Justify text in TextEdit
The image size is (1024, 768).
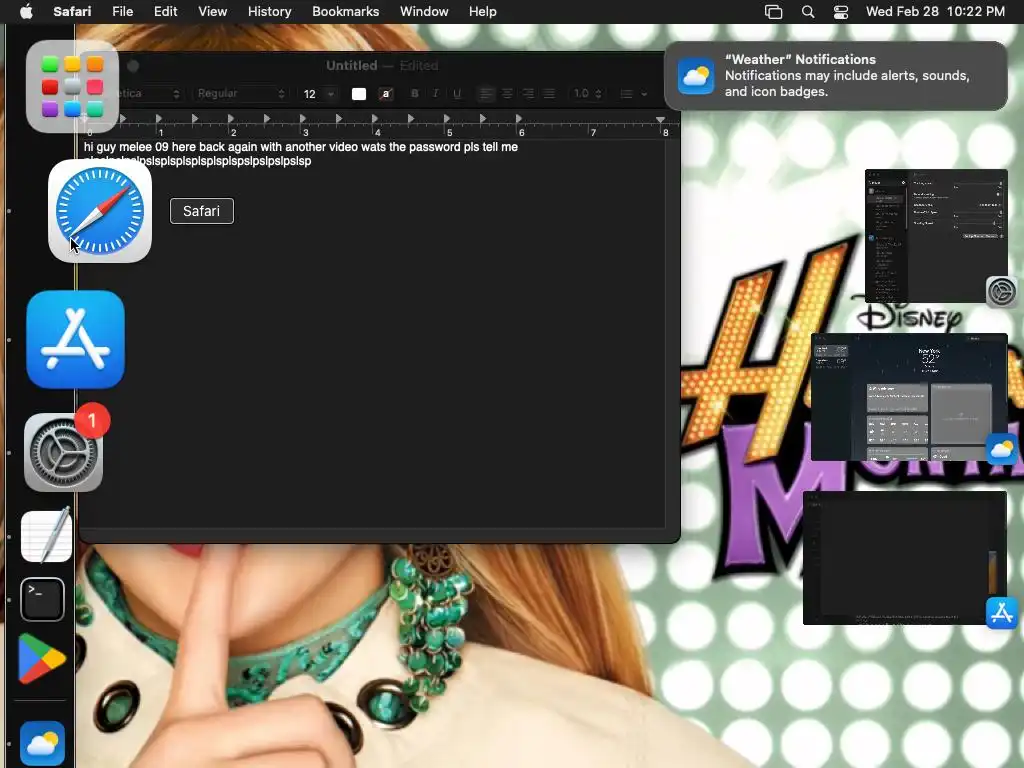[549, 93]
